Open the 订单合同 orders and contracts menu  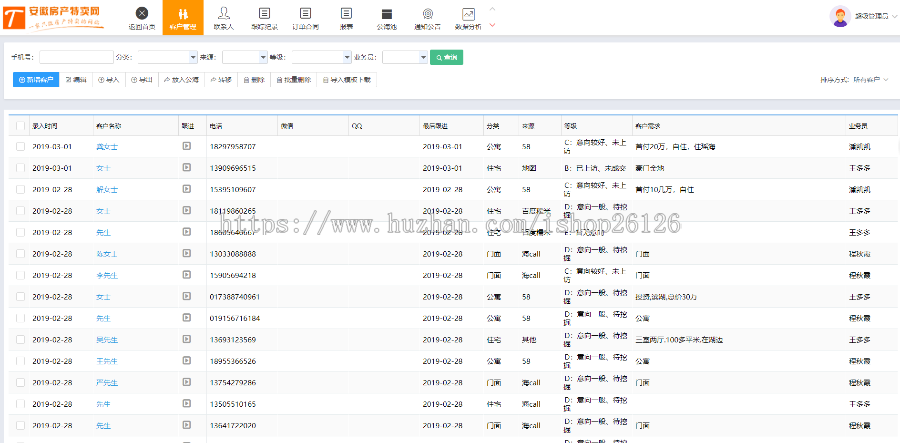pos(305,17)
